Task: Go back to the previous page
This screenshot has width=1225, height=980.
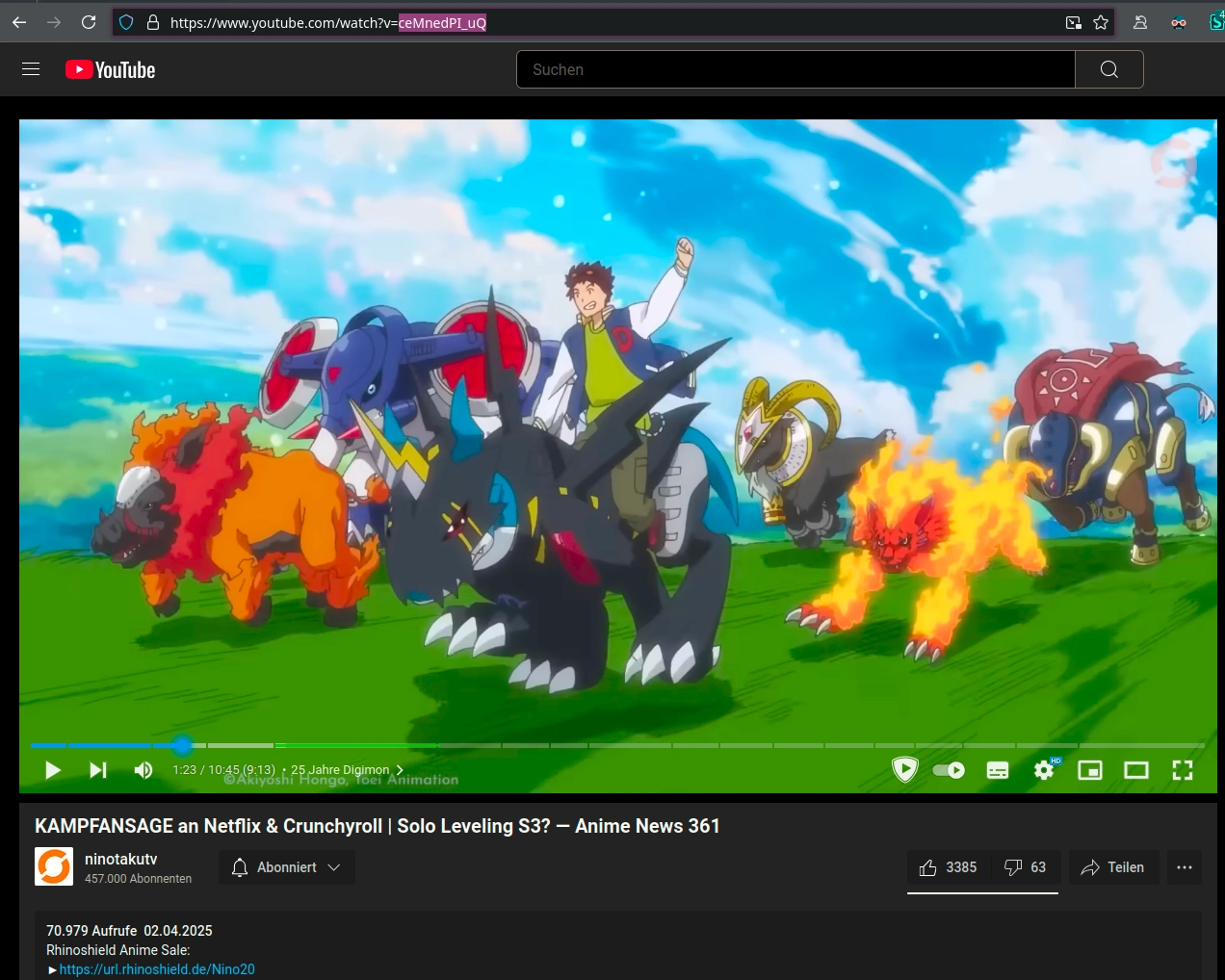Action: [x=19, y=22]
